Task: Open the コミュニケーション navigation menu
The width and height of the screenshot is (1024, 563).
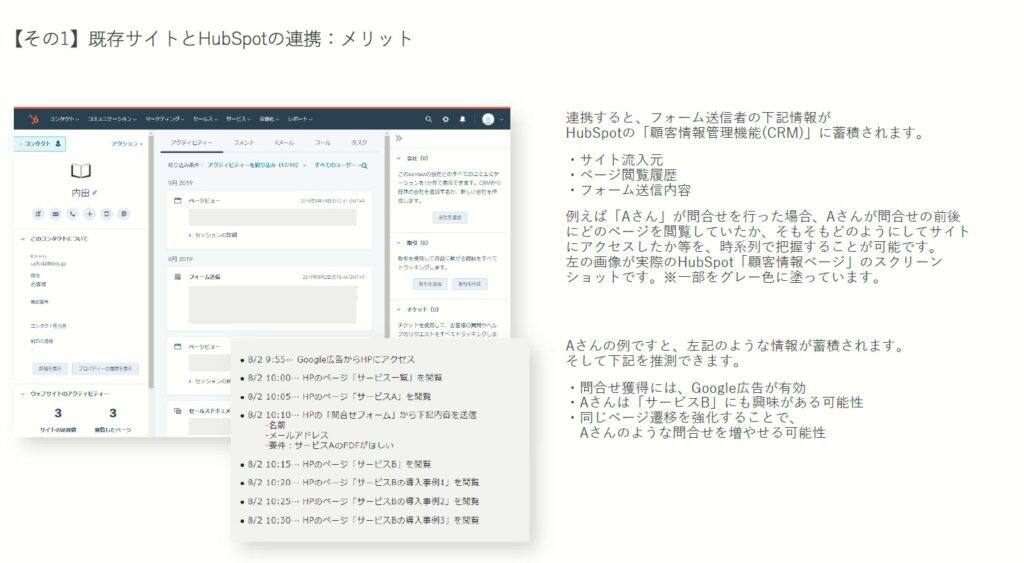Action: coord(112,120)
